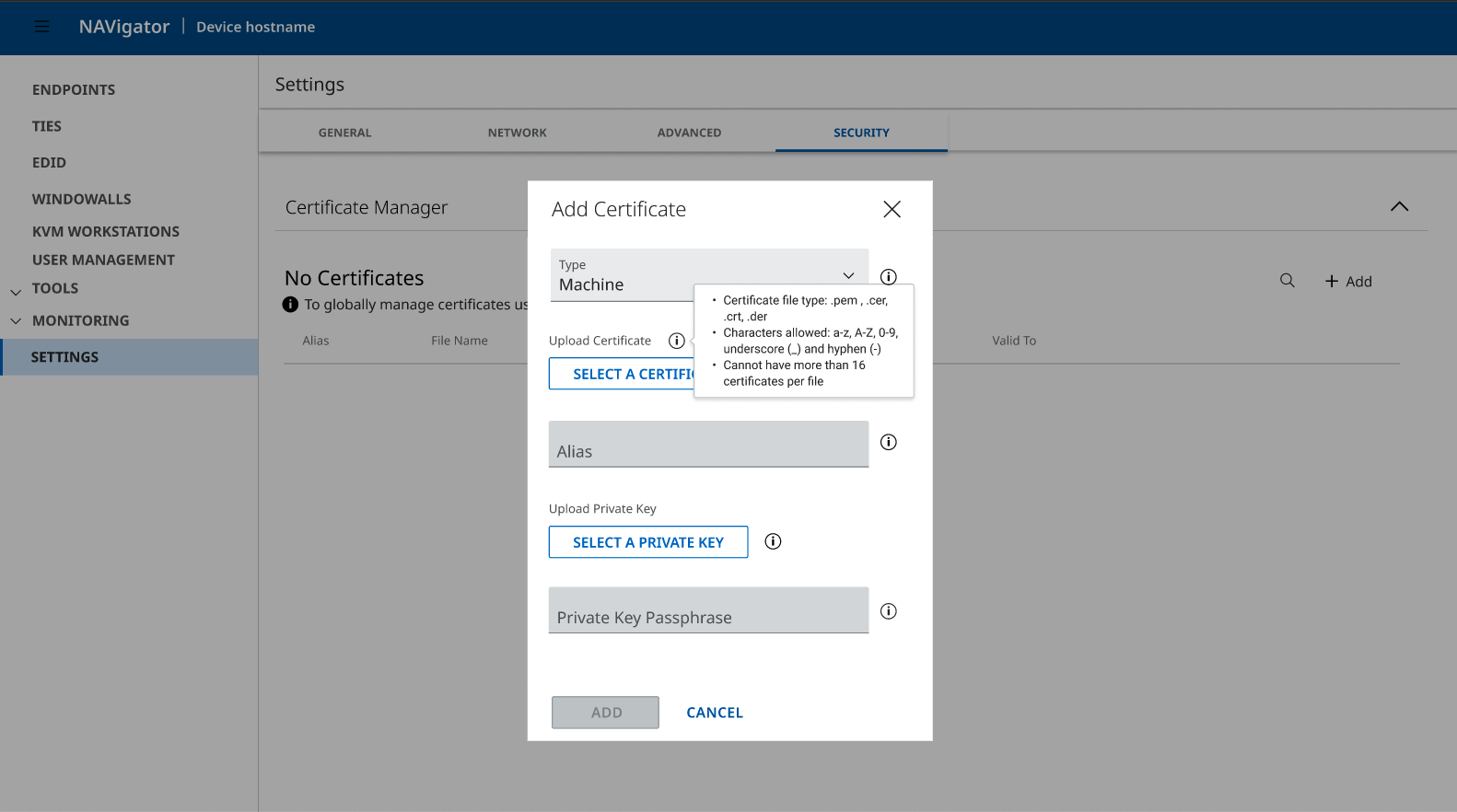Screen dimensions: 1457x812
Task: Click the Private Key Passphrase info icon
Action: point(888,611)
